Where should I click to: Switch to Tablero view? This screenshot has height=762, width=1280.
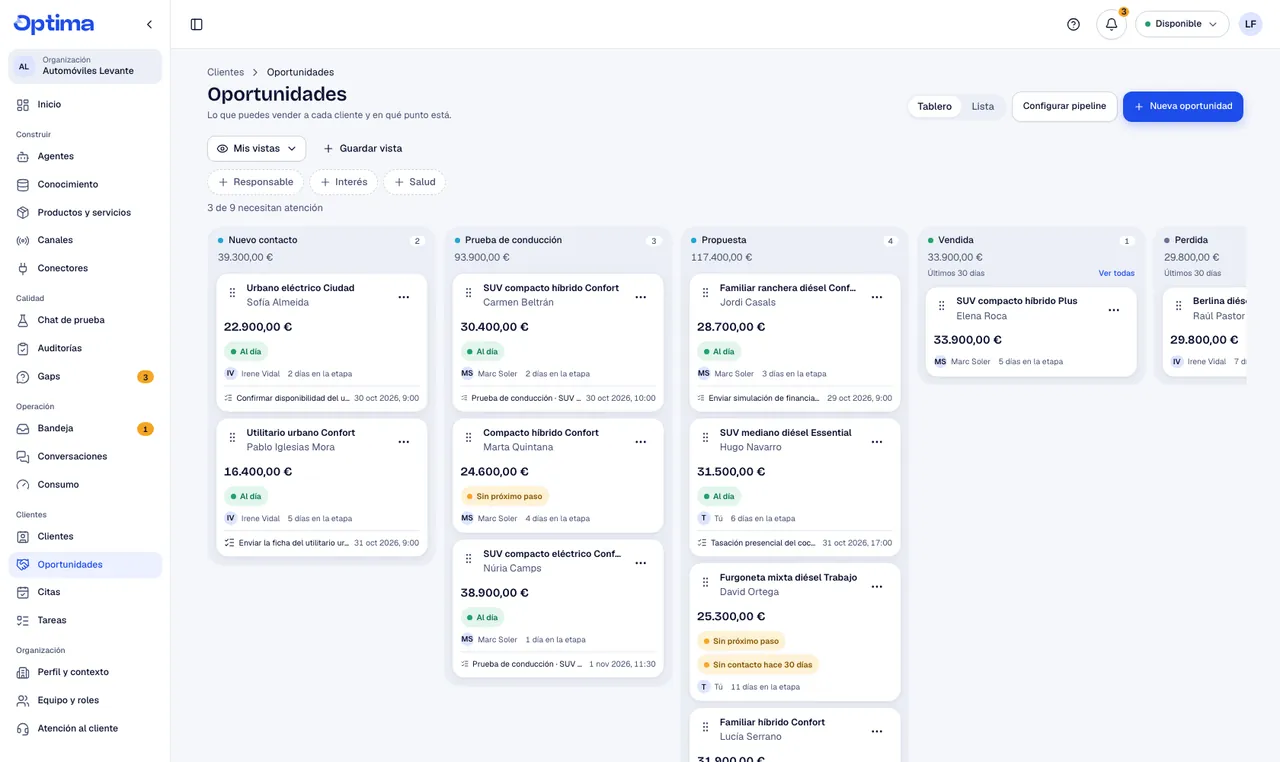pos(935,106)
